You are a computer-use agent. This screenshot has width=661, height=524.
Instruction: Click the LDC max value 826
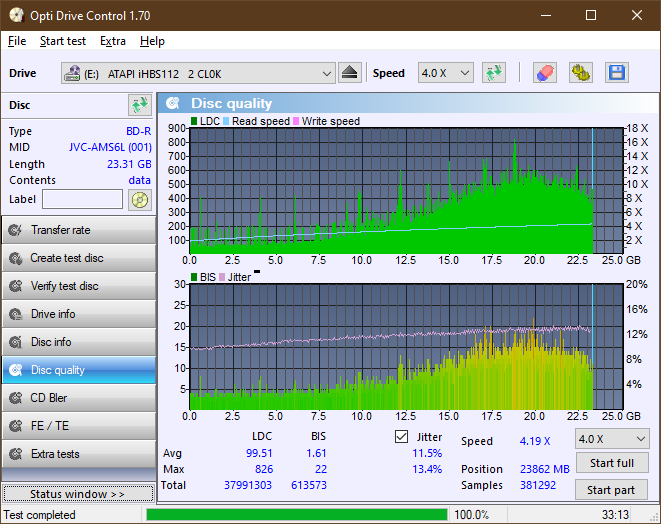[x=264, y=469]
